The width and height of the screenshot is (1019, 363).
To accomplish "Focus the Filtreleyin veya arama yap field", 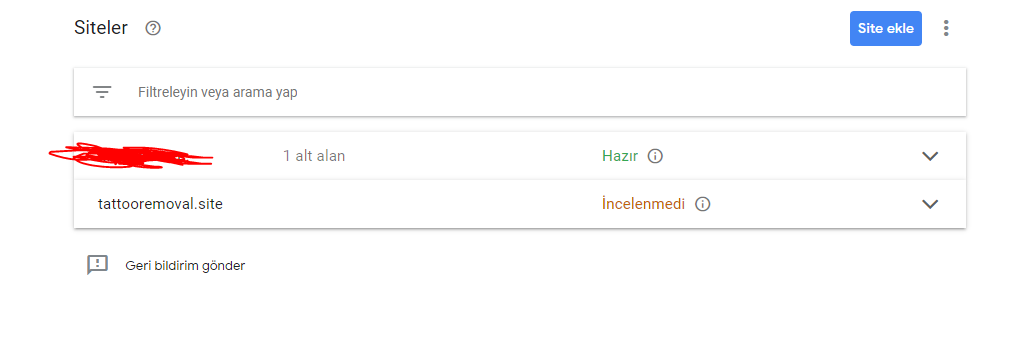I will click(520, 92).
